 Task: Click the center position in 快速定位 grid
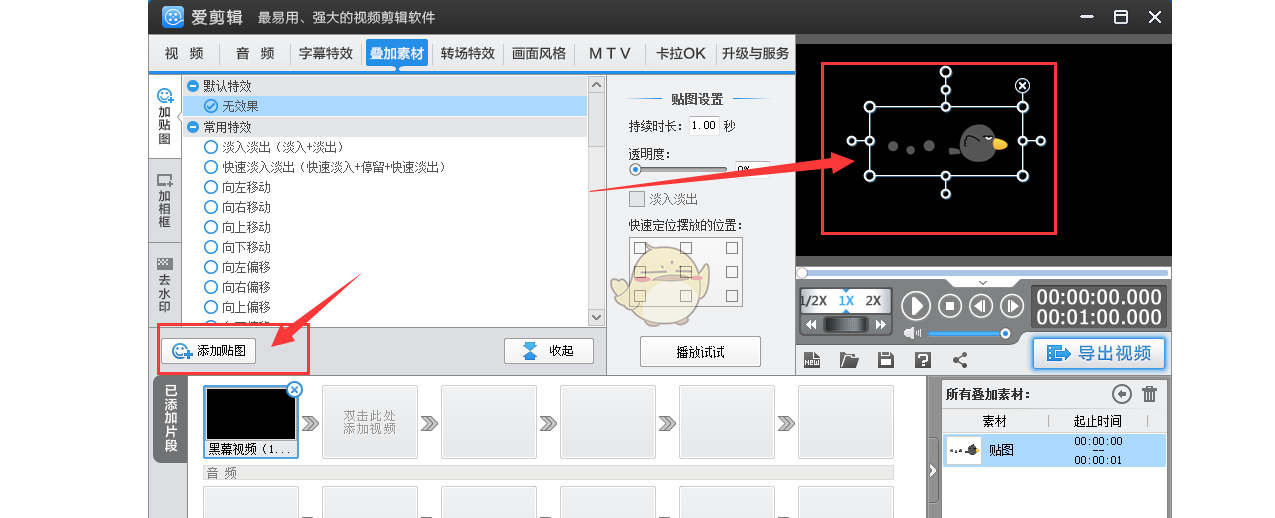pos(686,271)
